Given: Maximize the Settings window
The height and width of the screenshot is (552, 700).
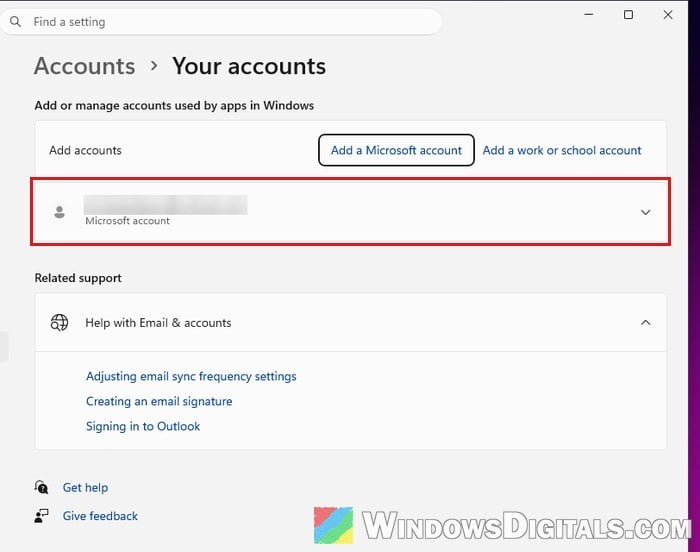Looking at the screenshot, I should pos(628,14).
